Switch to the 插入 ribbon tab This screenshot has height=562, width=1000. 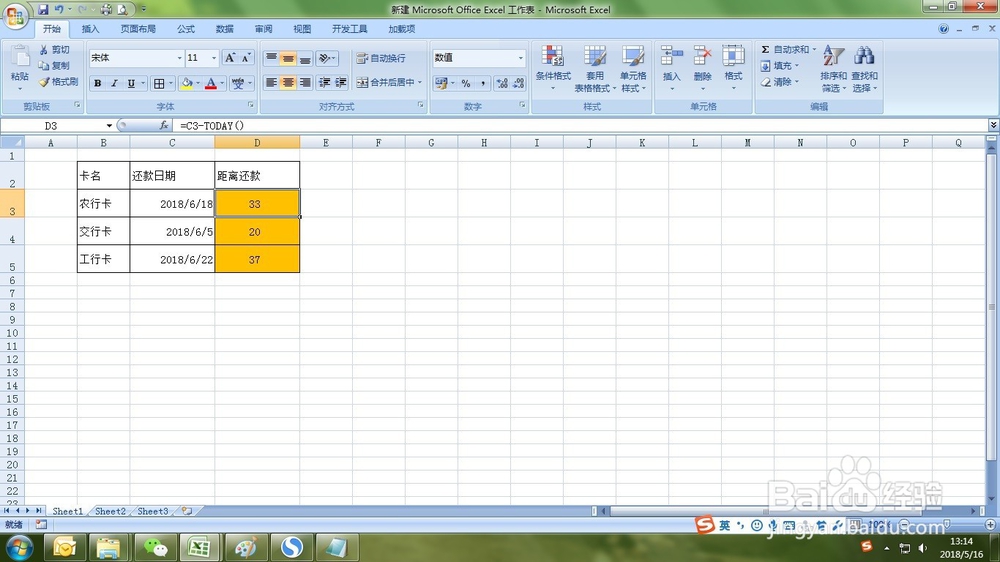click(91, 29)
